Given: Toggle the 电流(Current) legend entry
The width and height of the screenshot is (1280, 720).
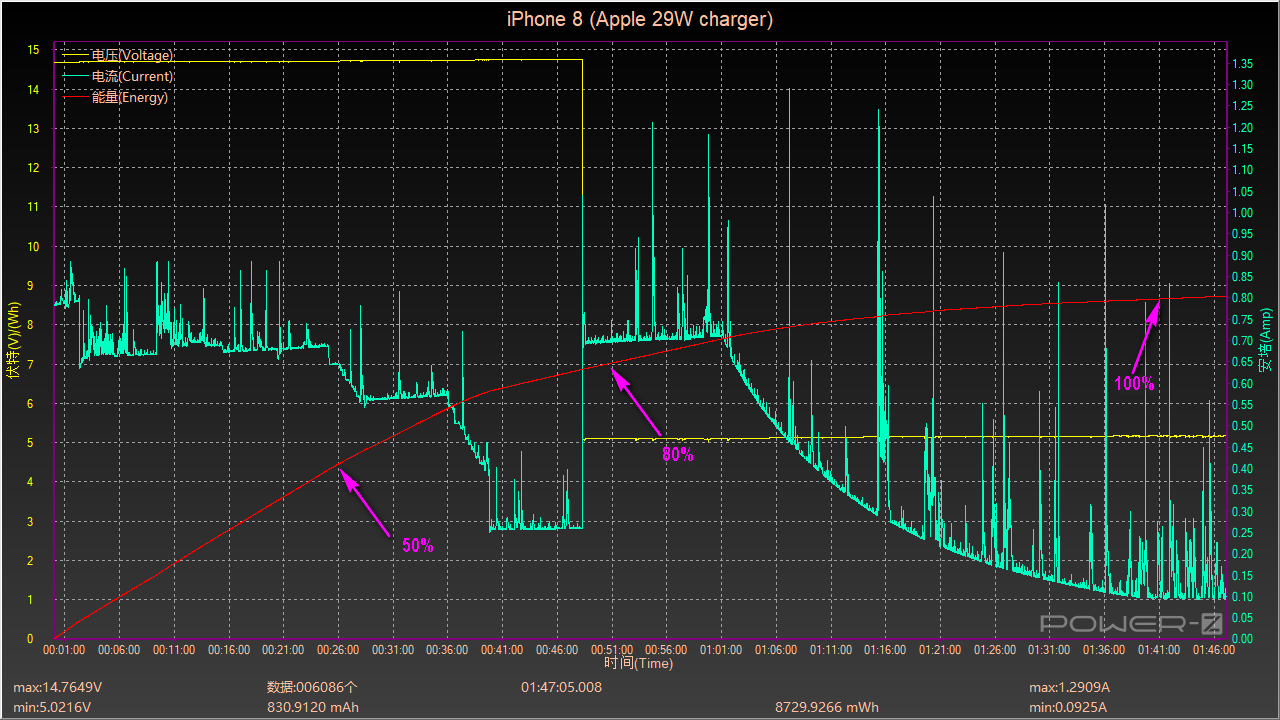Looking at the screenshot, I should (x=132, y=76).
